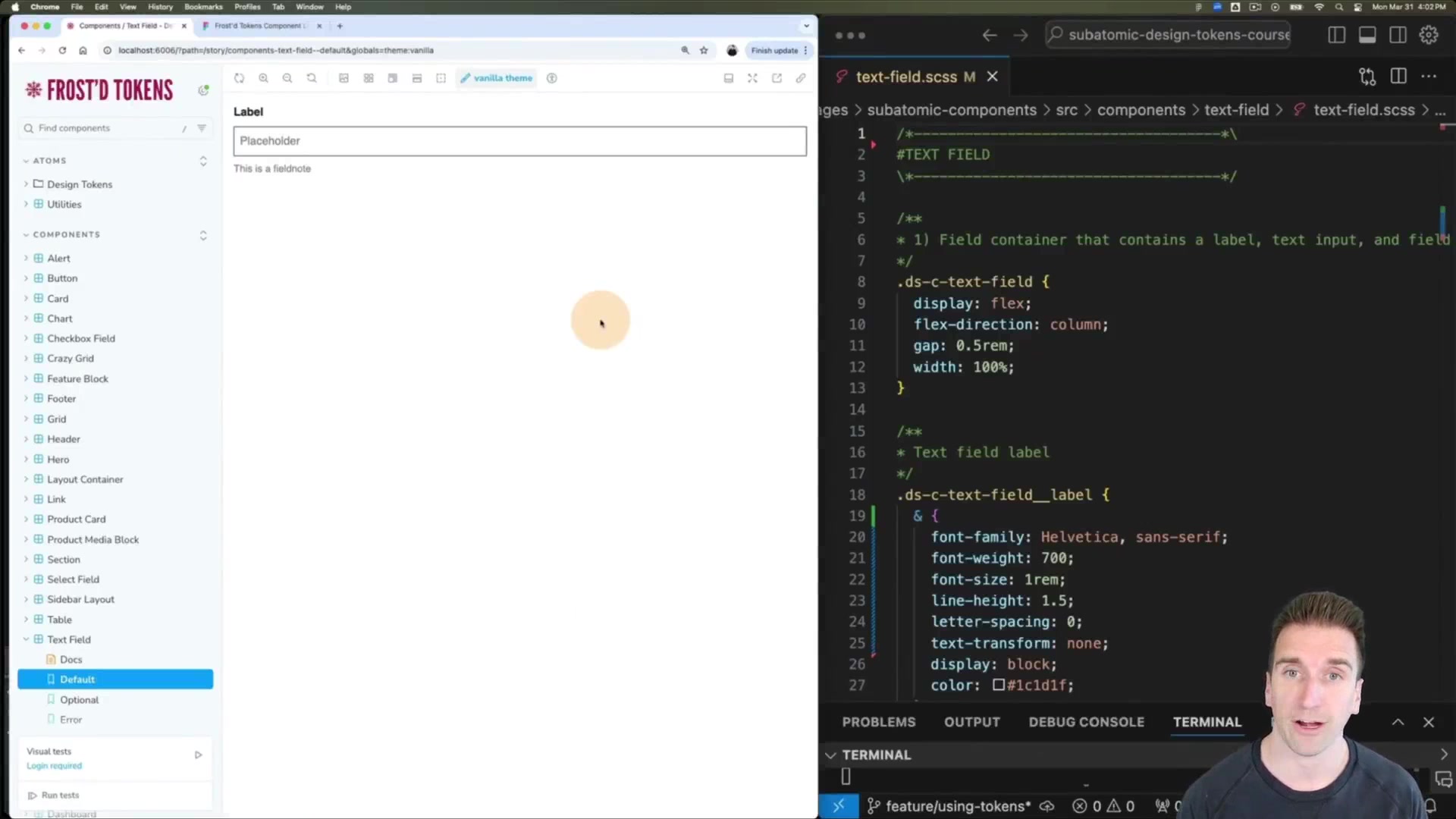Zoom in on the story preview

click(264, 78)
